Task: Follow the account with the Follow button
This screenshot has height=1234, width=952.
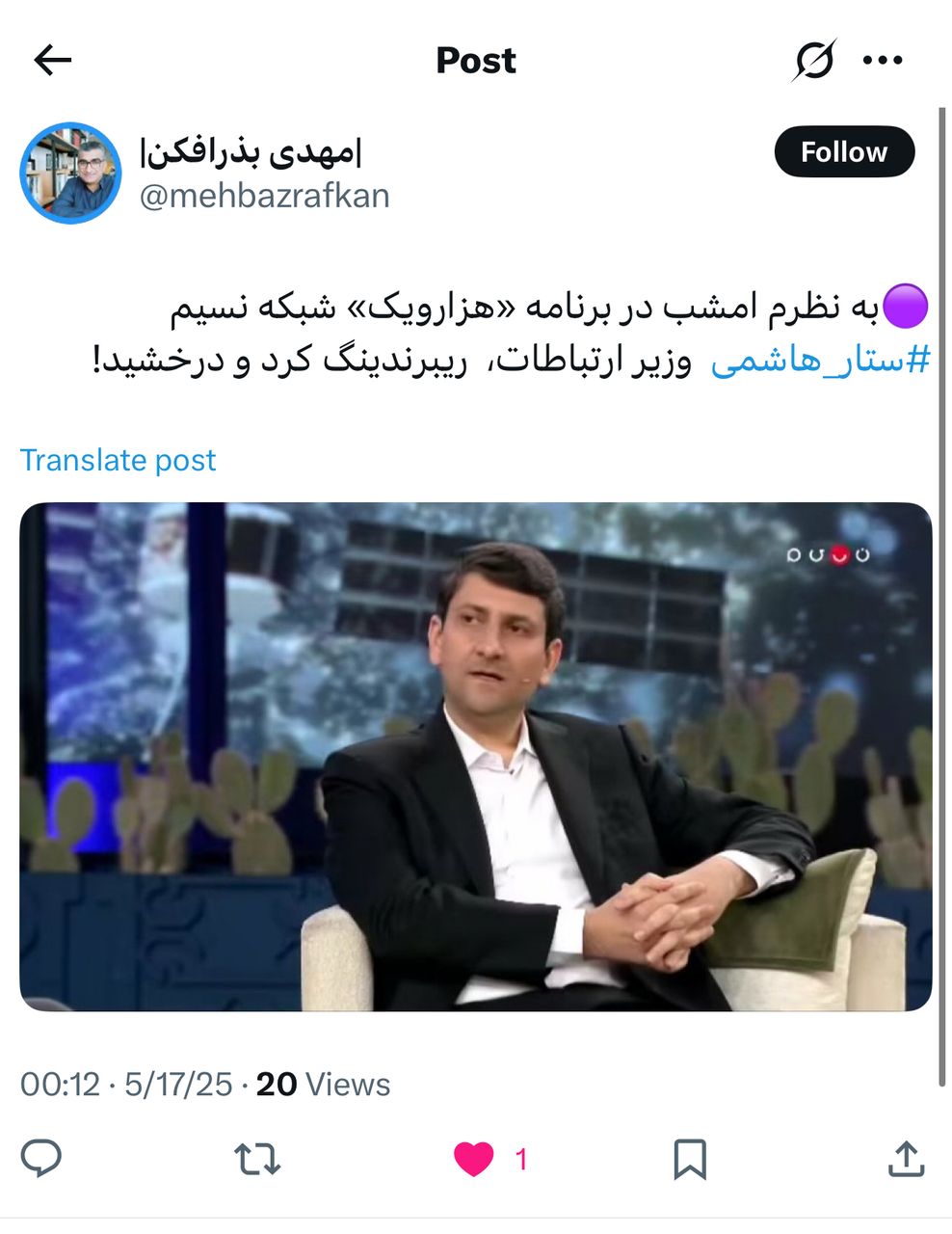Action: point(844,151)
